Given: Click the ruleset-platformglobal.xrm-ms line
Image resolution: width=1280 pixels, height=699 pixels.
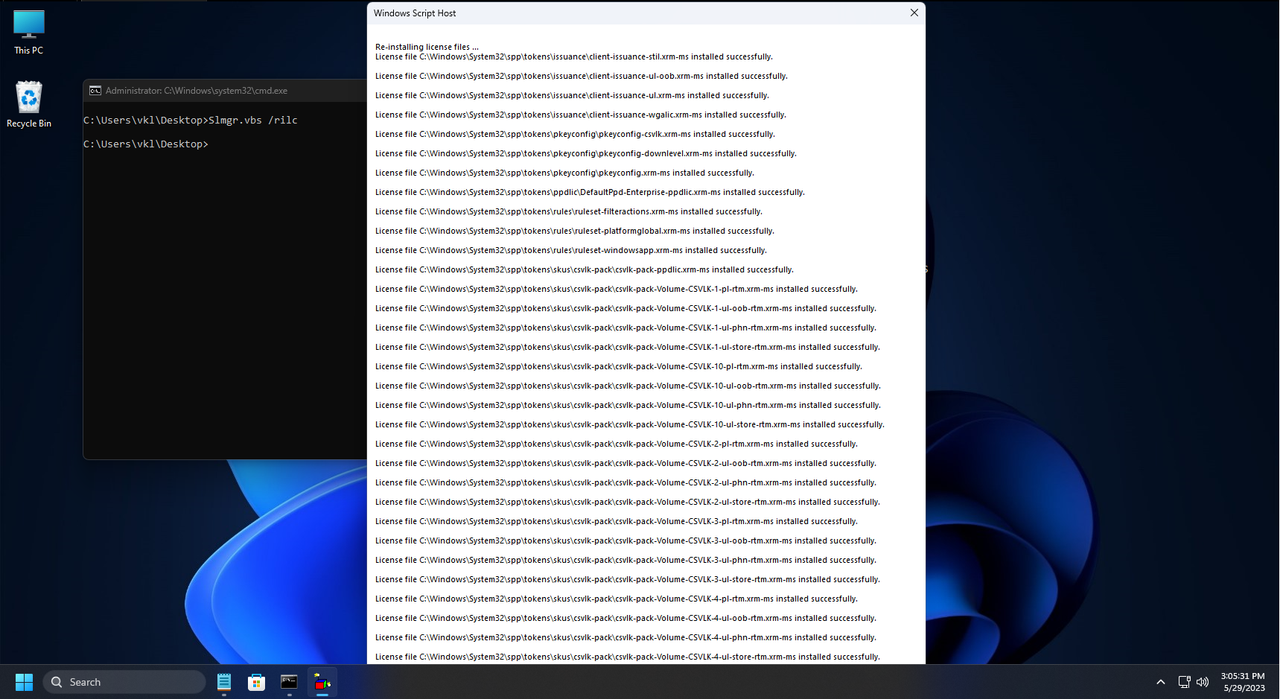Looking at the screenshot, I should click(575, 231).
